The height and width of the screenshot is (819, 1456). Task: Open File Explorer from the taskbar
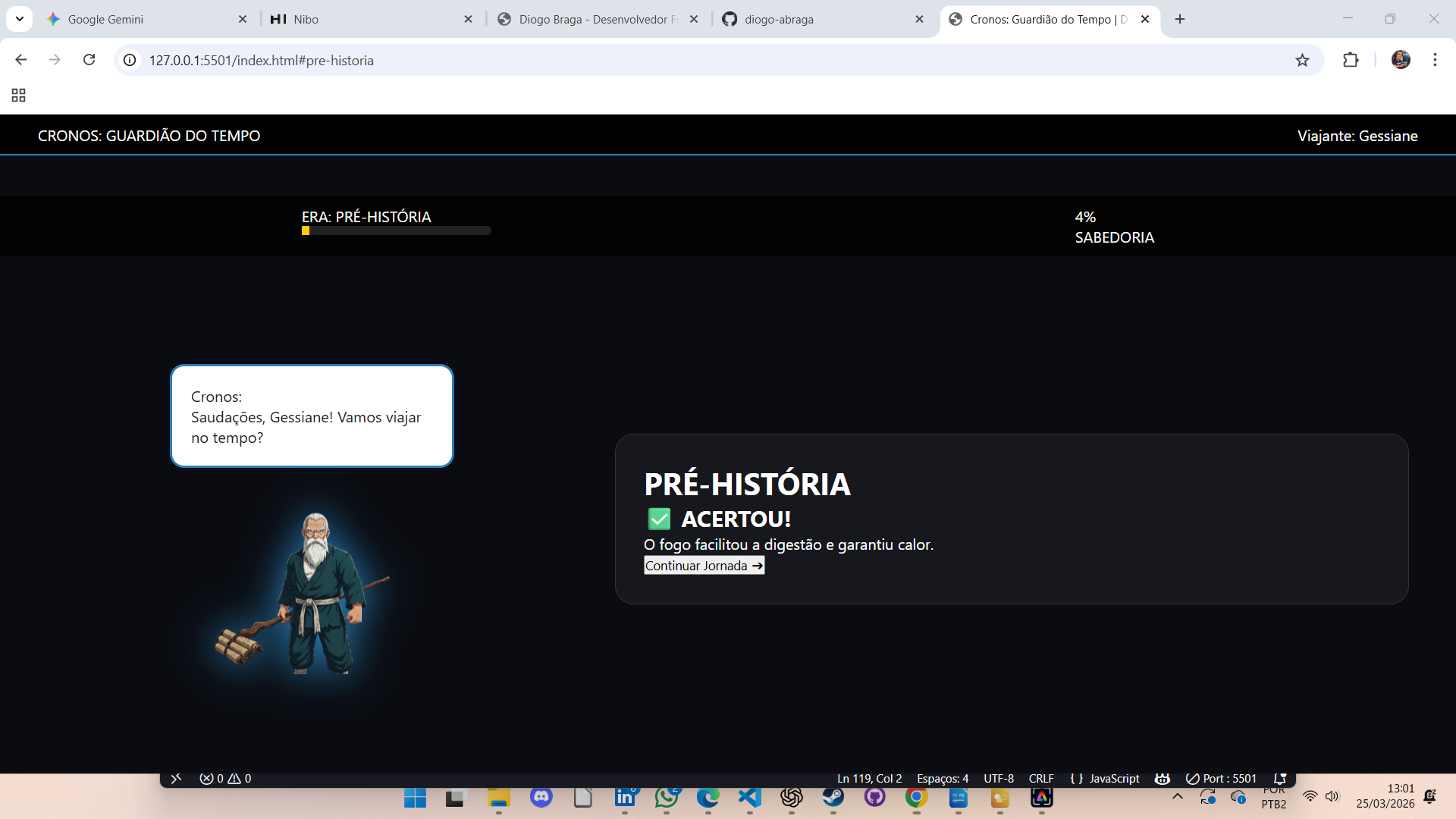tap(498, 798)
